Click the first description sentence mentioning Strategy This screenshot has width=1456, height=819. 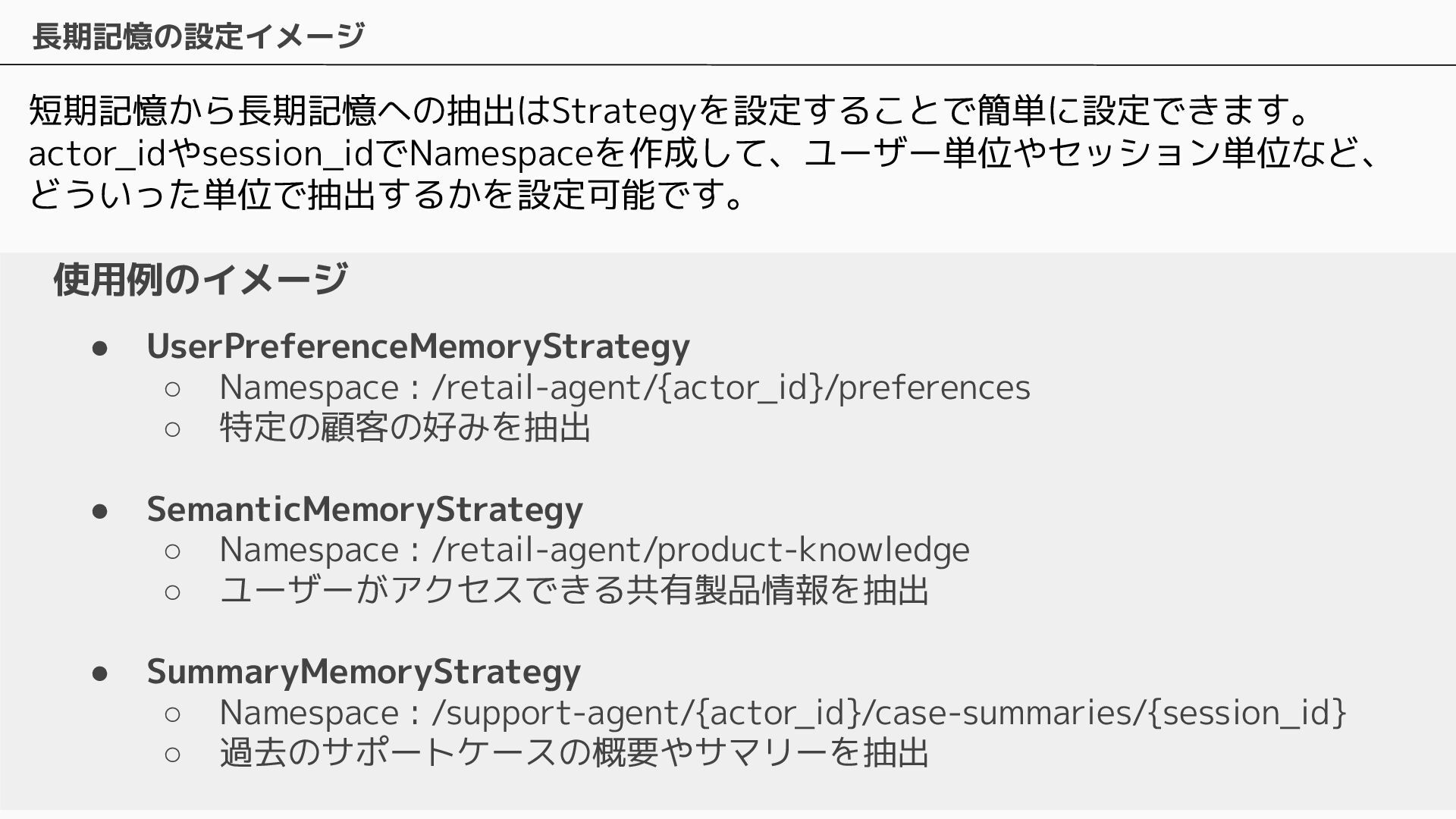pos(670,111)
